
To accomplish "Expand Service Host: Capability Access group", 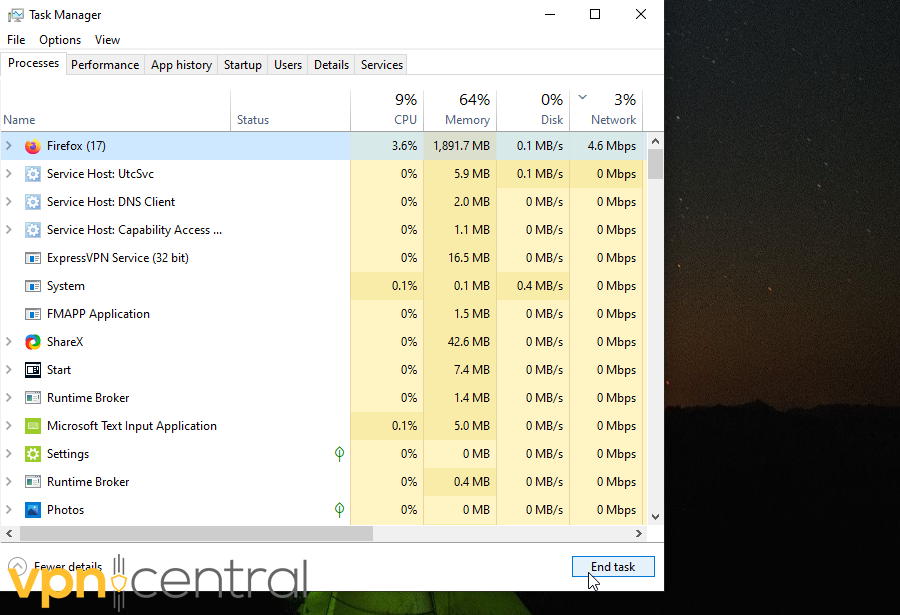I will pyautogui.click(x=9, y=230).
